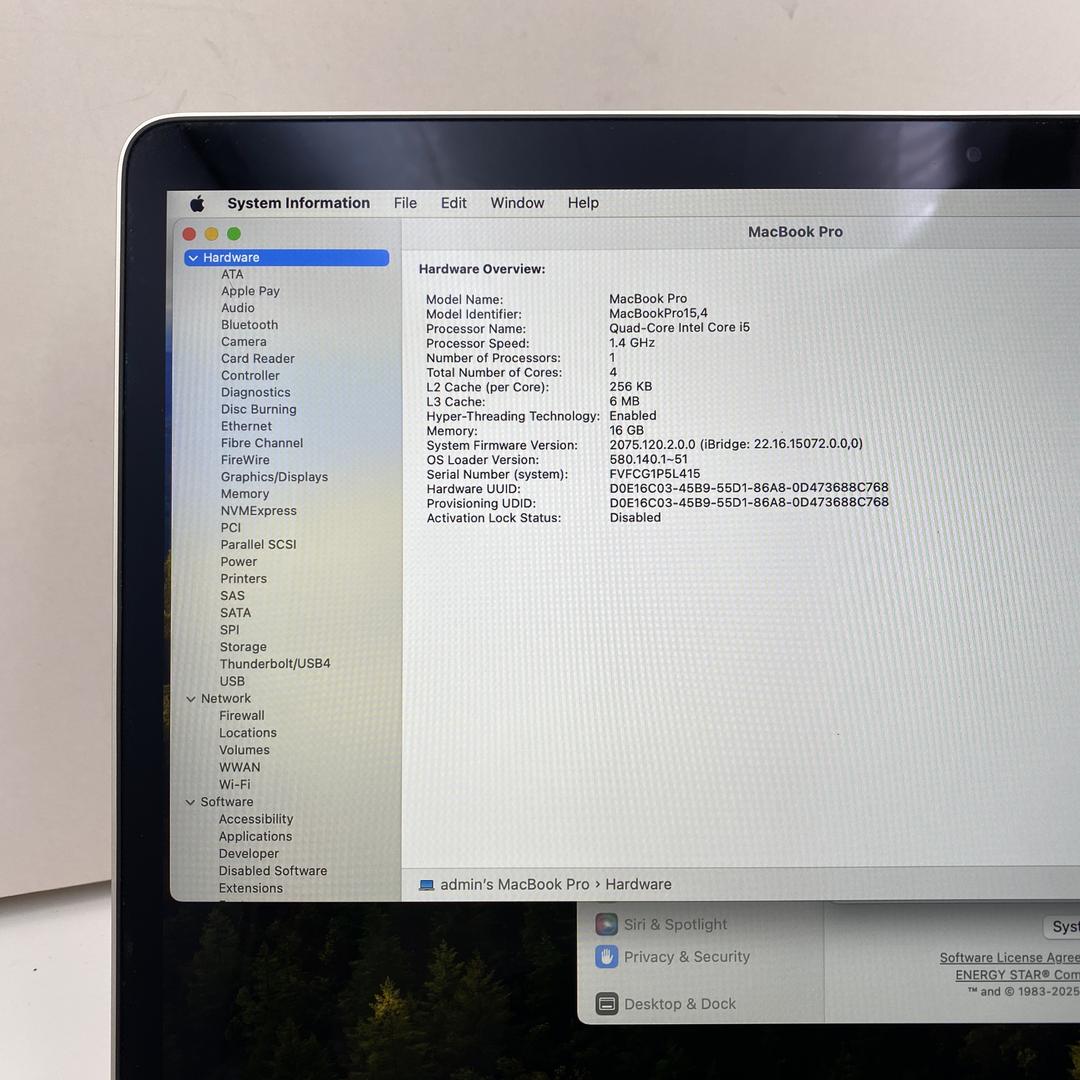Click the serial number FVFCG1P5L415
The height and width of the screenshot is (1080, 1080).
[x=654, y=474]
